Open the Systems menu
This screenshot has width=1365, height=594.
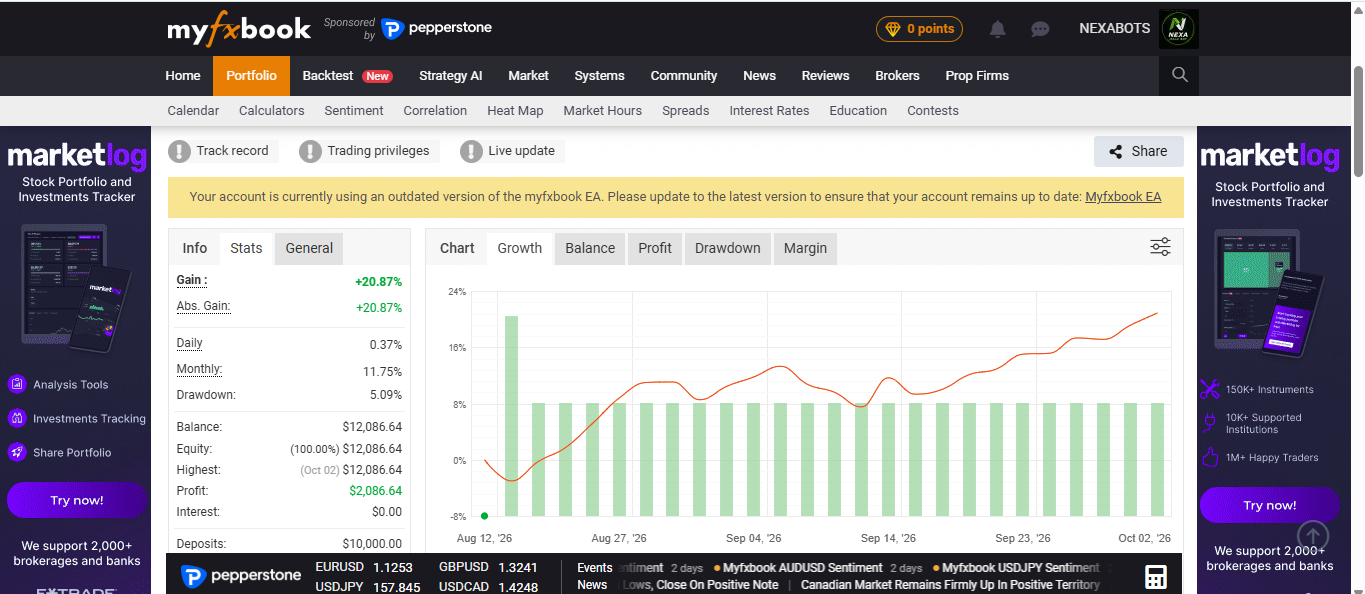click(599, 75)
